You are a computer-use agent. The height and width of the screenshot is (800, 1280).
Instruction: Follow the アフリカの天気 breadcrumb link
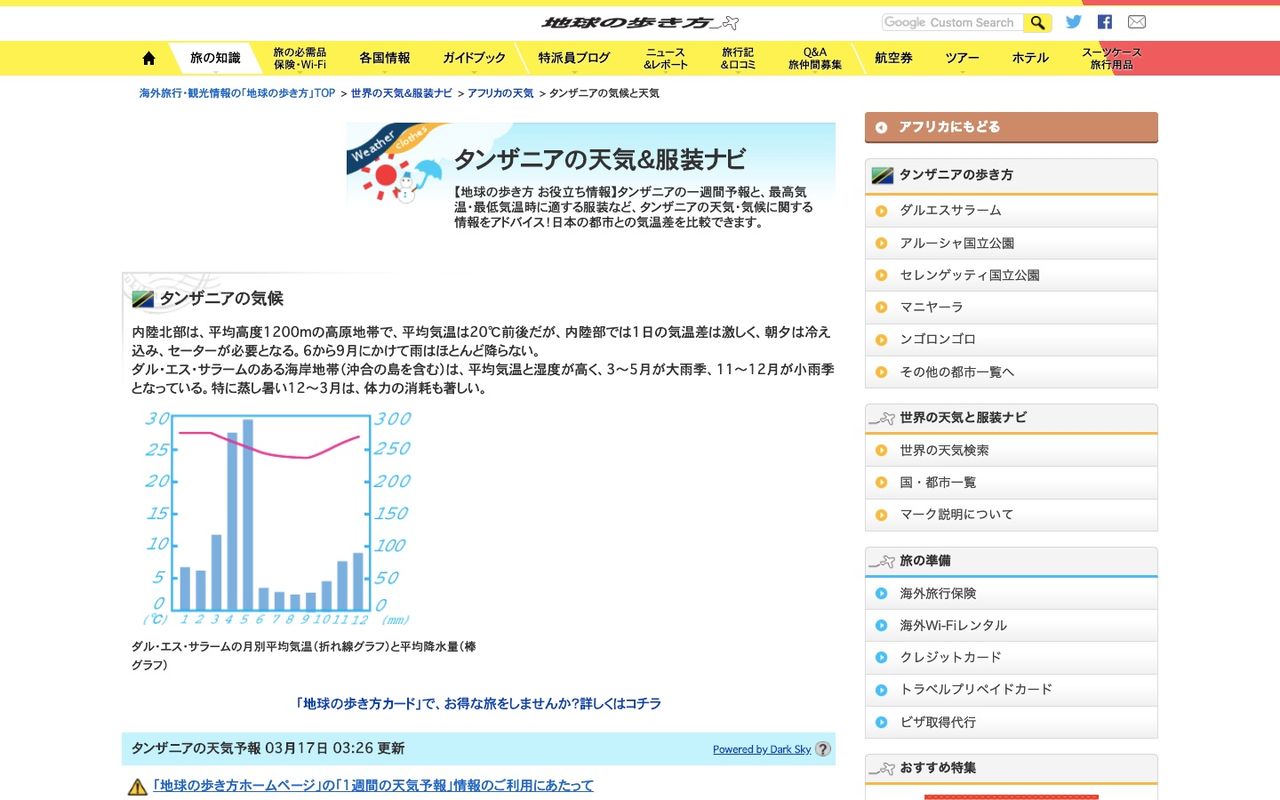(x=500, y=93)
